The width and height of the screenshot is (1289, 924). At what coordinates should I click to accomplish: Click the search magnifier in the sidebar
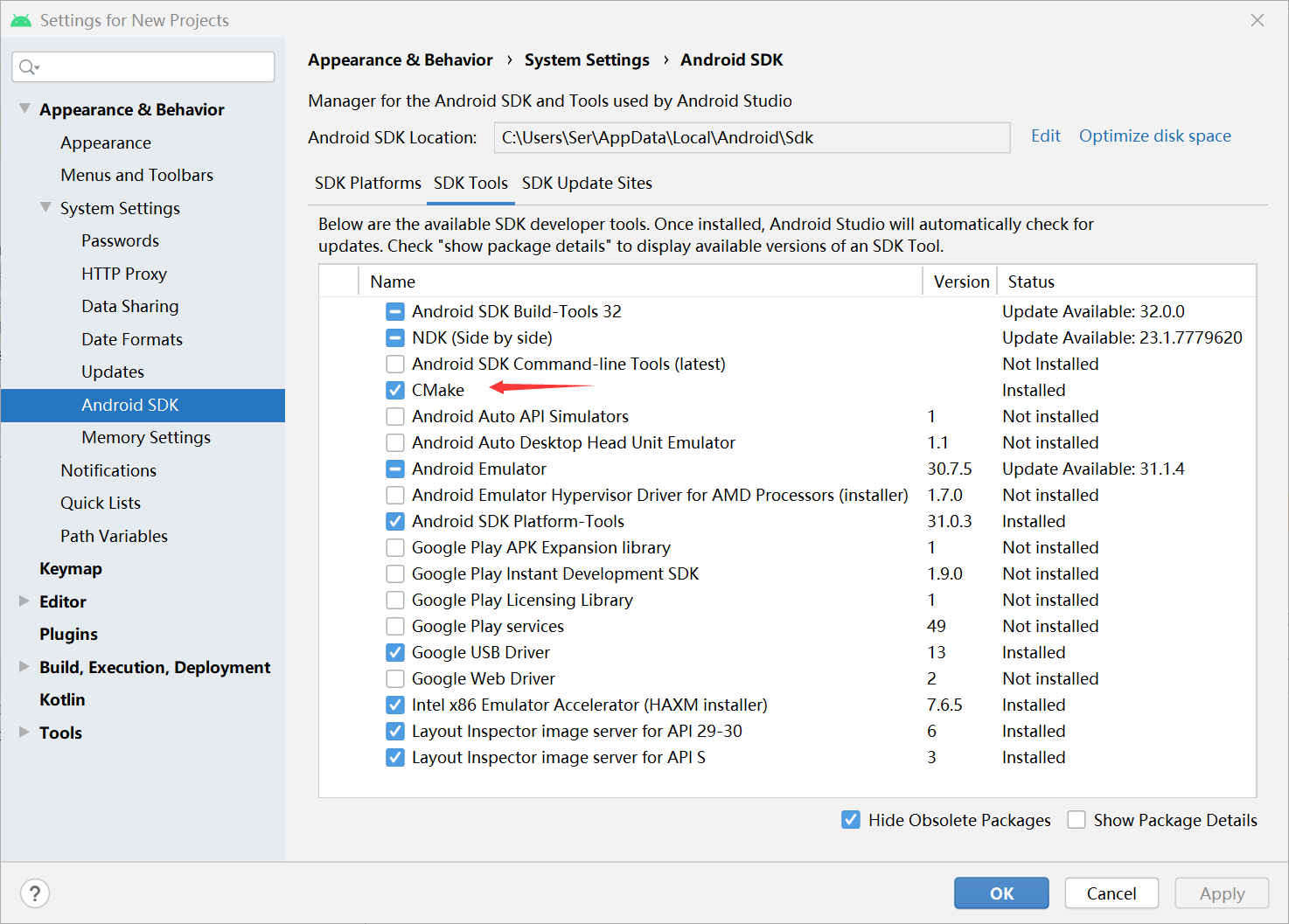[x=29, y=66]
